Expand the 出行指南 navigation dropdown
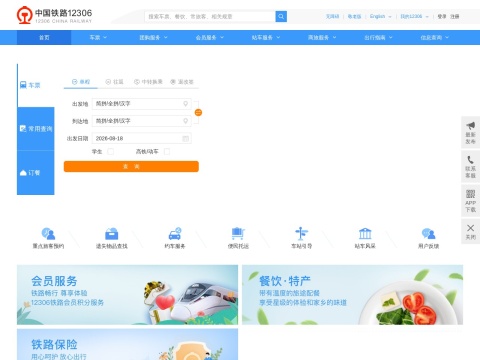Viewport: 480px width, 360px height. pyautogui.click(x=378, y=38)
